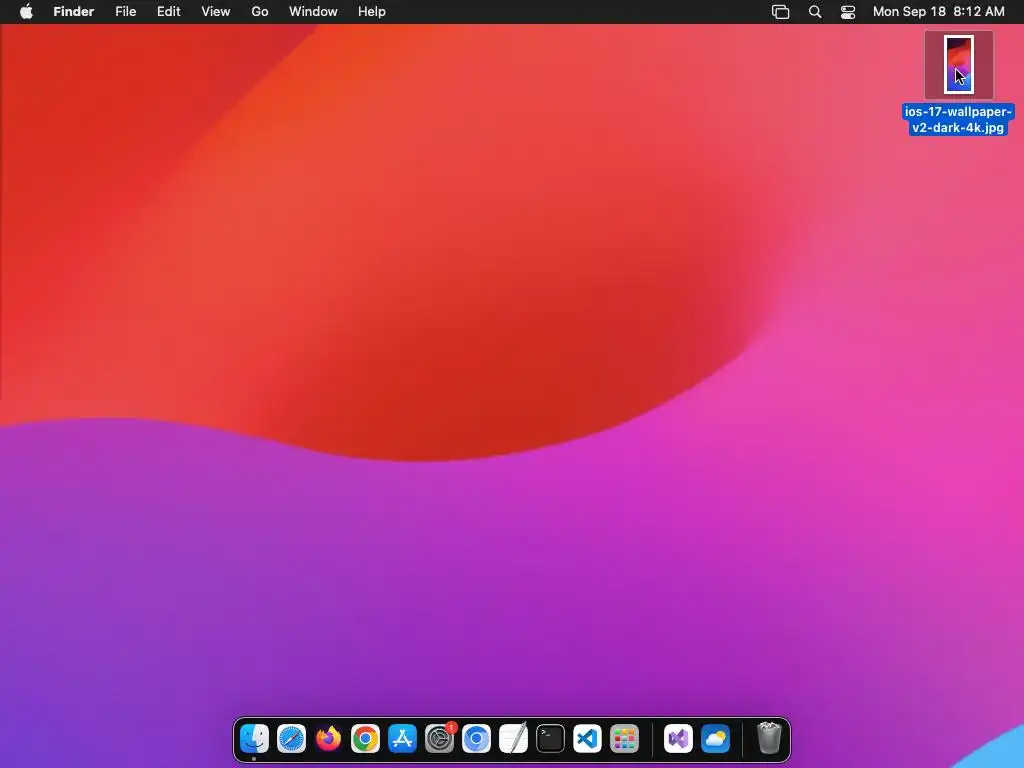Open the cloud weather app in Dock
The height and width of the screenshot is (768, 1024).
coord(715,739)
